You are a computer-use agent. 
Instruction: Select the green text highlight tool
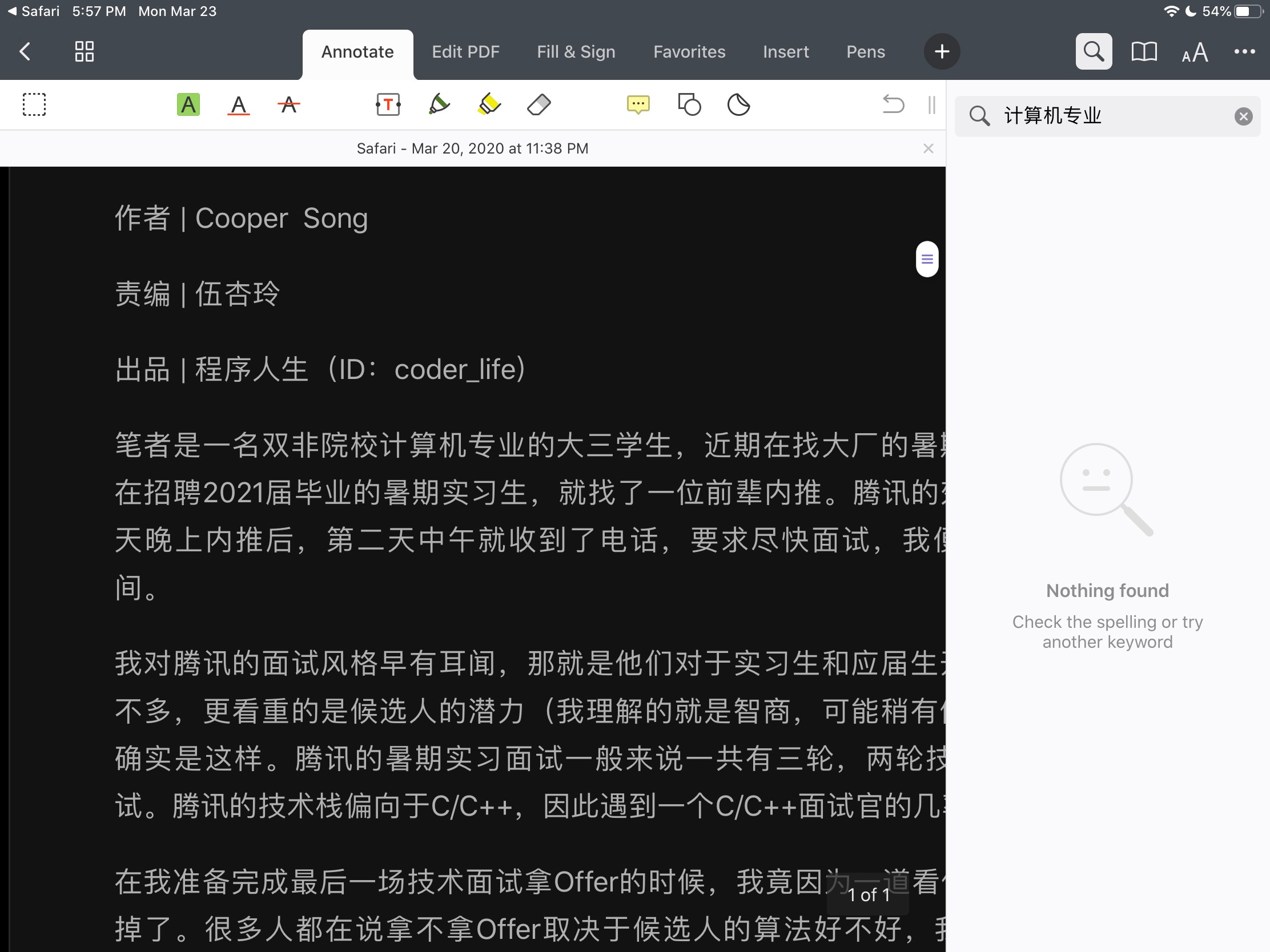(x=188, y=105)
